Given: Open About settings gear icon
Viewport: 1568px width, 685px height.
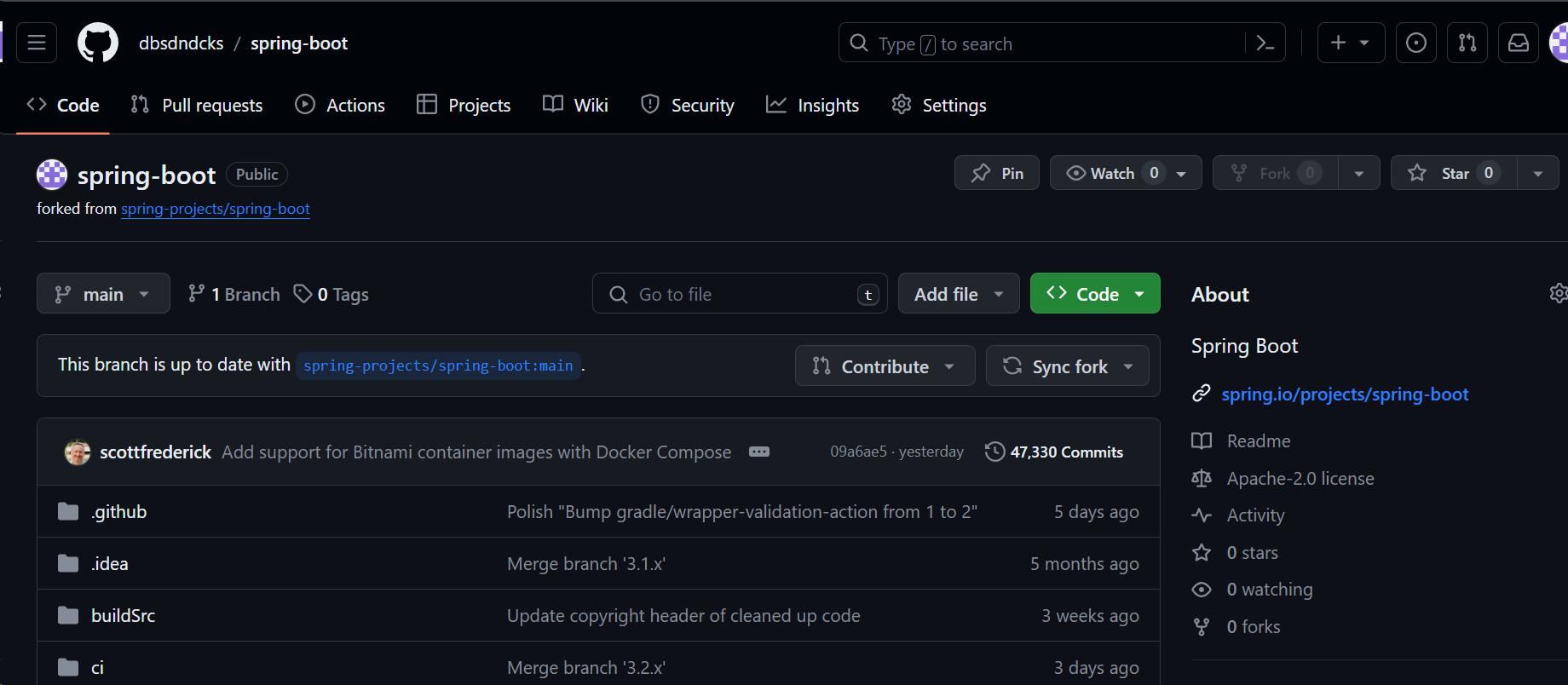Looking at the screenshot, I should pos(1558,293).
